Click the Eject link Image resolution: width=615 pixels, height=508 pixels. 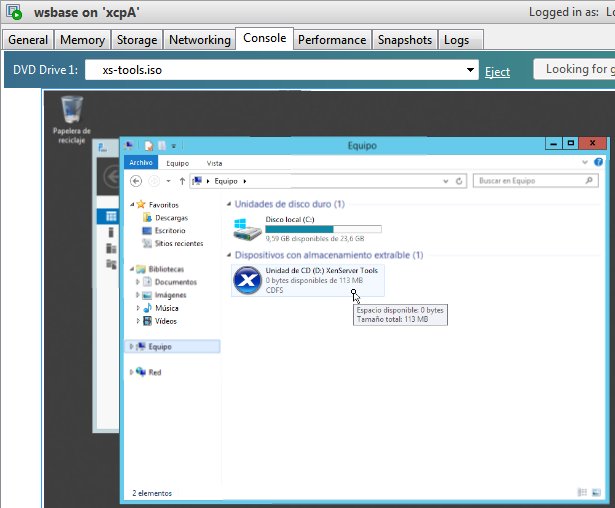pos(497,72)
